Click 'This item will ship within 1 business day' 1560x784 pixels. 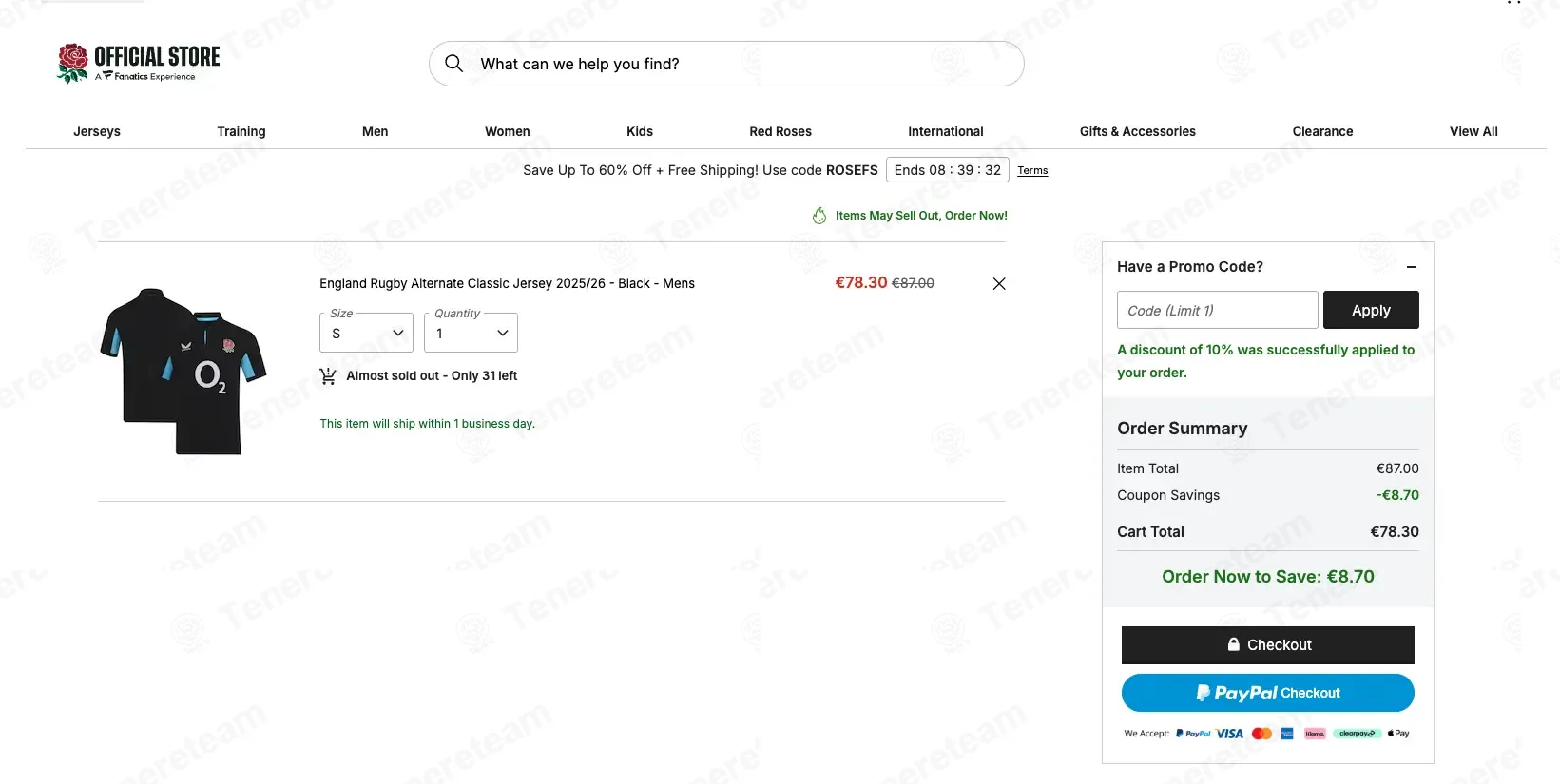[428, 424]
